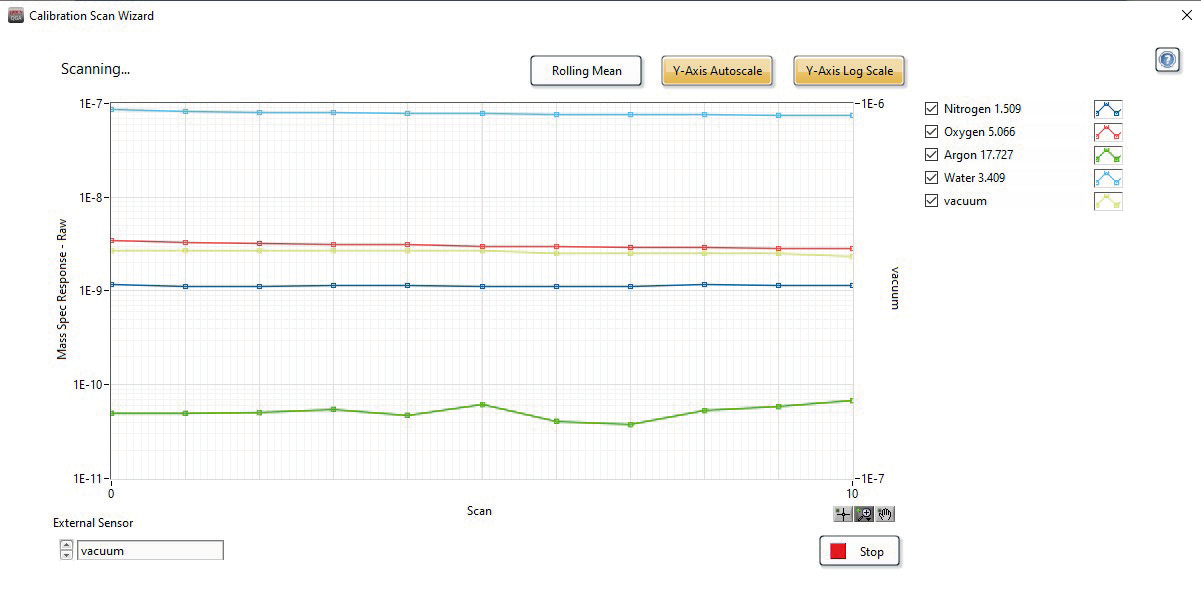Screen dimensions: 1201x590
Task: Open the help question mark icon
Action: (1167, 60)
